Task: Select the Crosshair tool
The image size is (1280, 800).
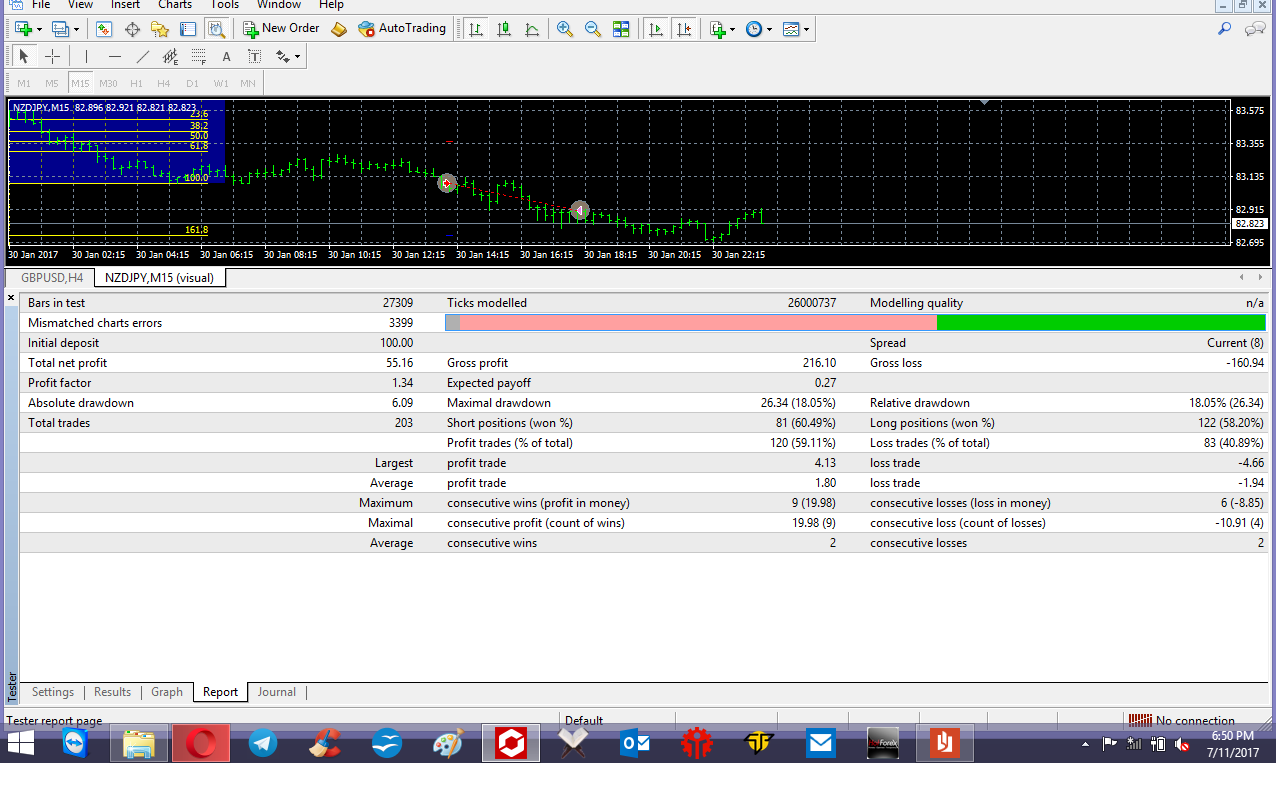Action: point(52,57)
